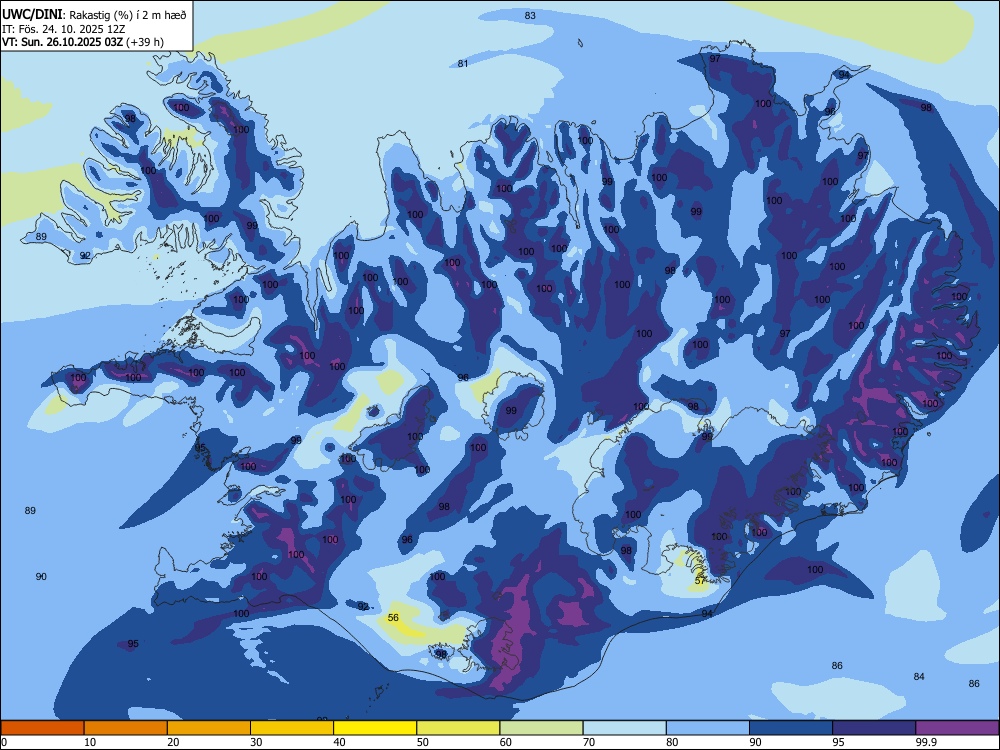The image size is (1000, 750).
Task: Click the pale green 60–70 legend swatch
Action: [x=541, y=728]
